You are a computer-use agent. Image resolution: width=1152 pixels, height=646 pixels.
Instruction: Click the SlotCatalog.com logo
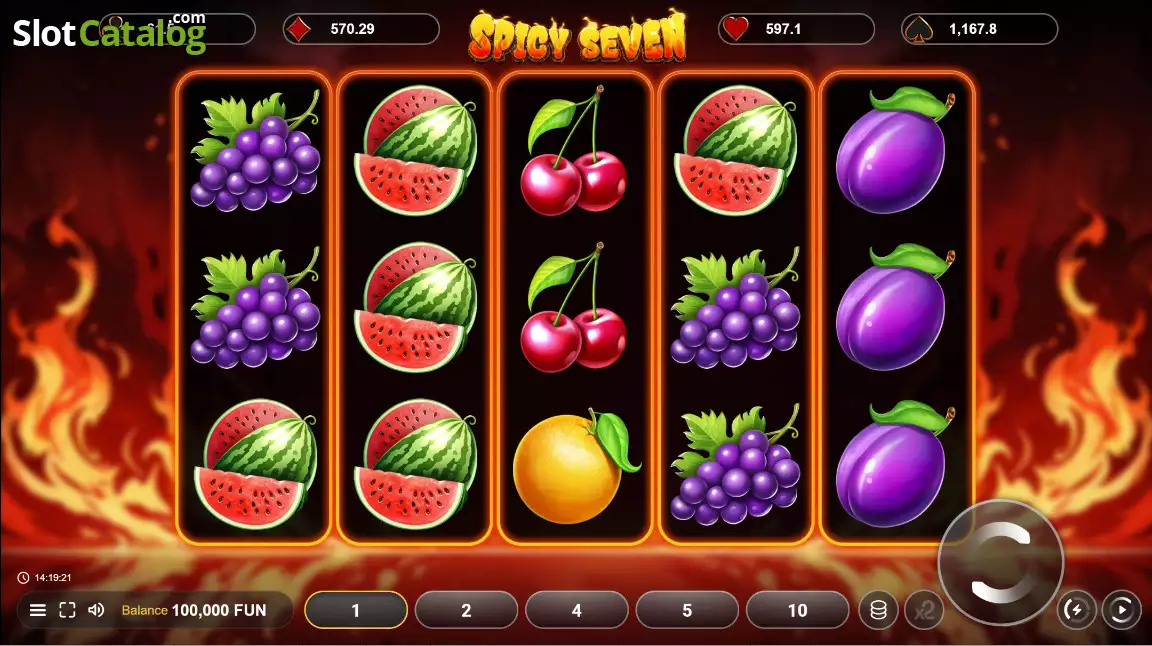coord(109,32)
